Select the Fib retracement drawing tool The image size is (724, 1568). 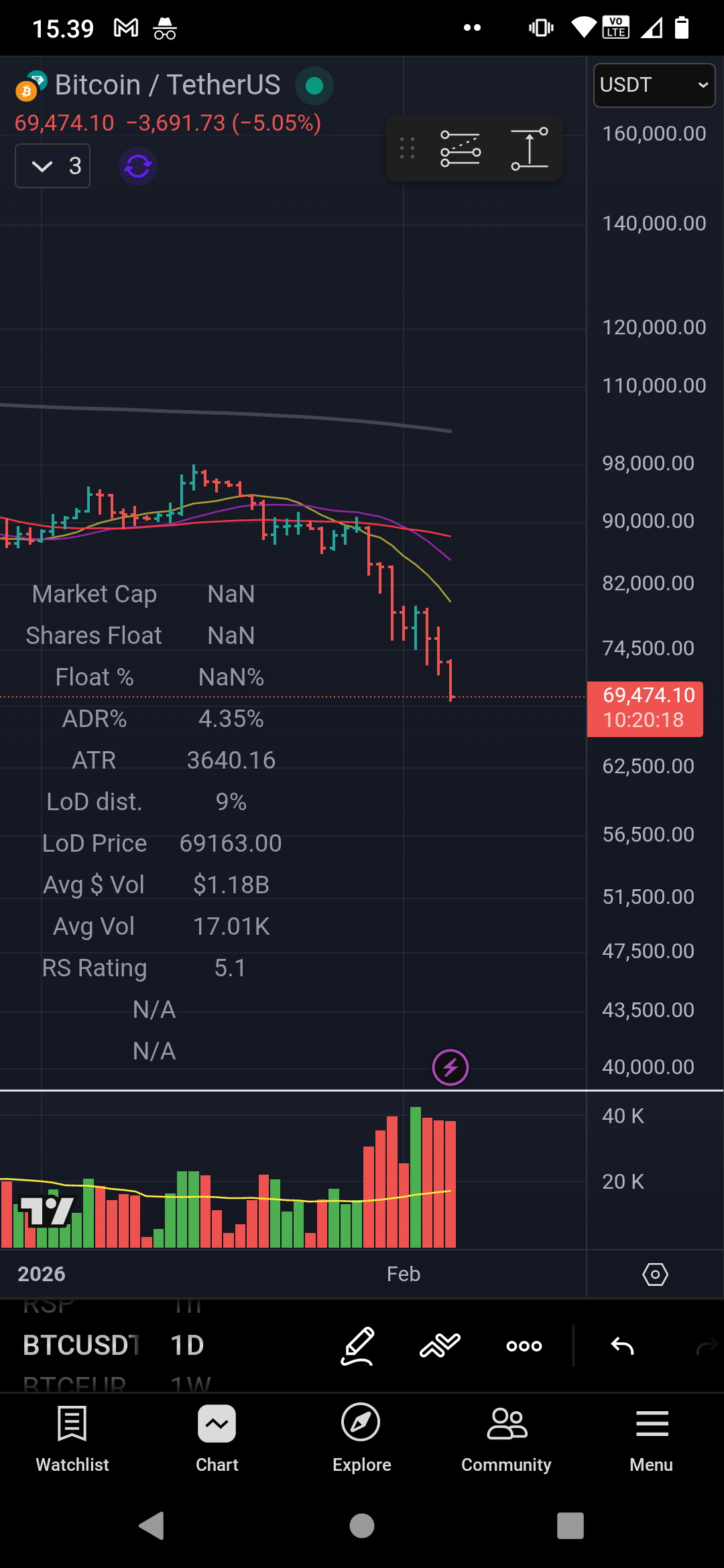460,149
